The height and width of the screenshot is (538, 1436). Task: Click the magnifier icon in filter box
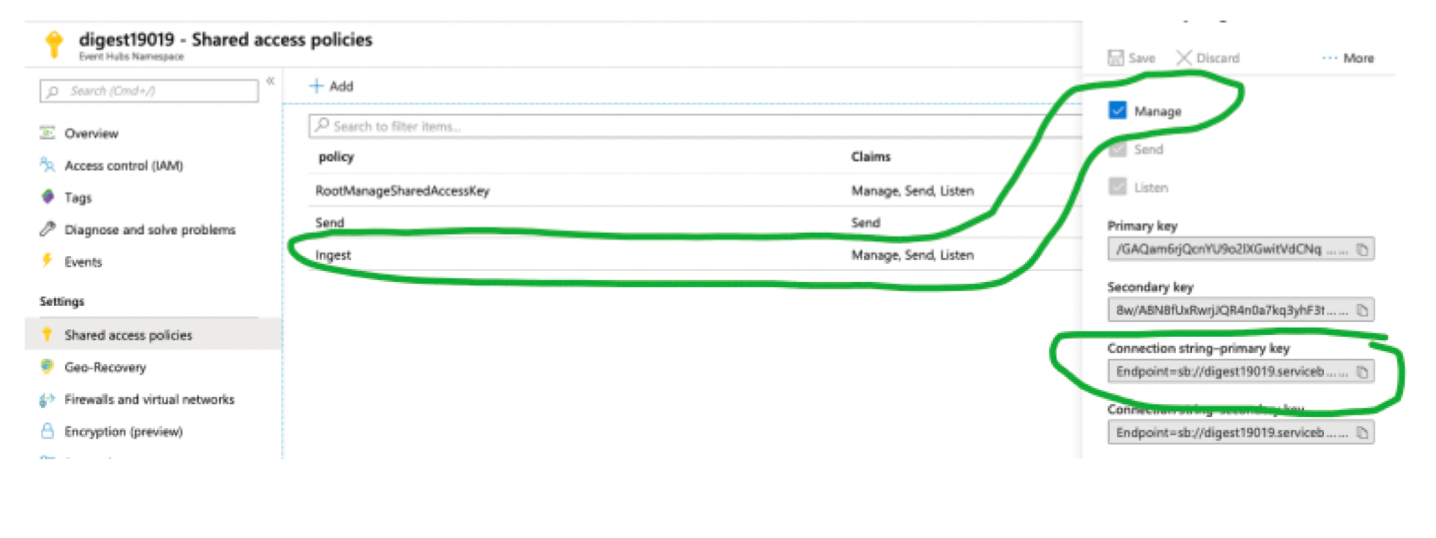point(321,126)
